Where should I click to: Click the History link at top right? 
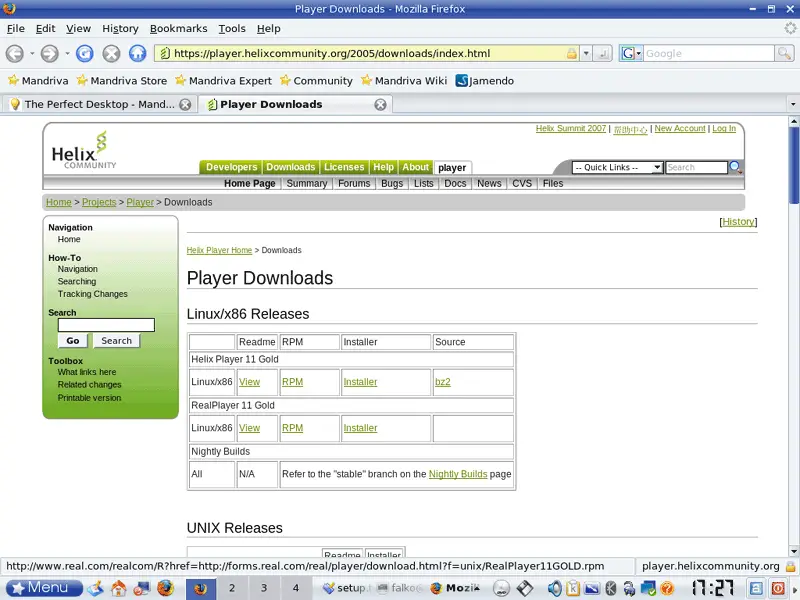738,221
